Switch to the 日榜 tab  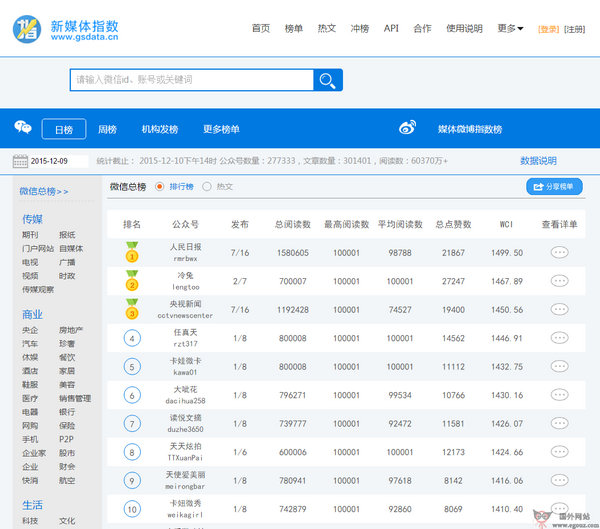click(x=64, y=129)
